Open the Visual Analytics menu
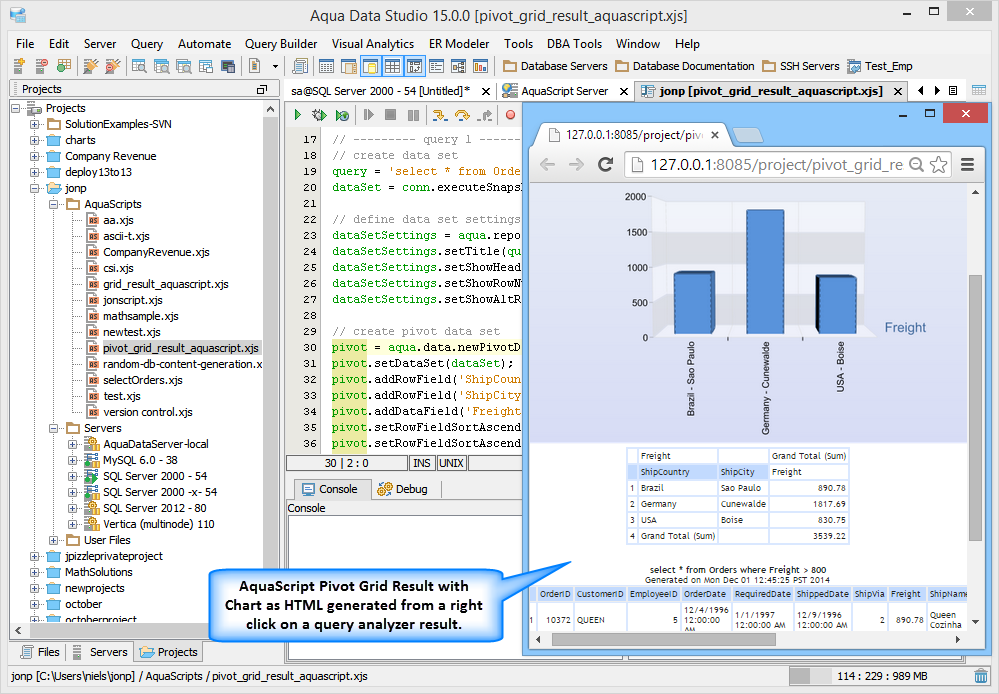Viewport: 999px width, 694px height. pos(373,43)
